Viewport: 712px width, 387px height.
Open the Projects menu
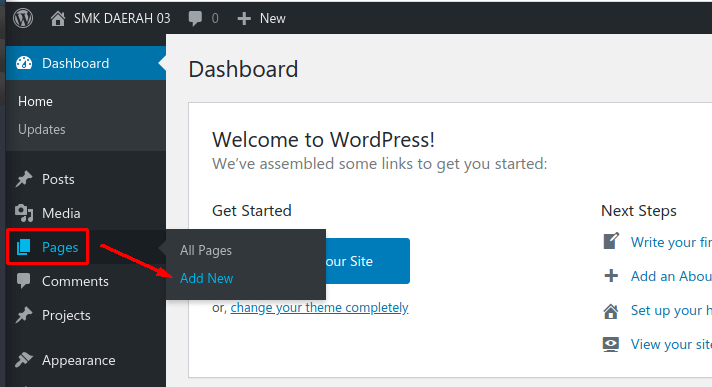point(66,316)
